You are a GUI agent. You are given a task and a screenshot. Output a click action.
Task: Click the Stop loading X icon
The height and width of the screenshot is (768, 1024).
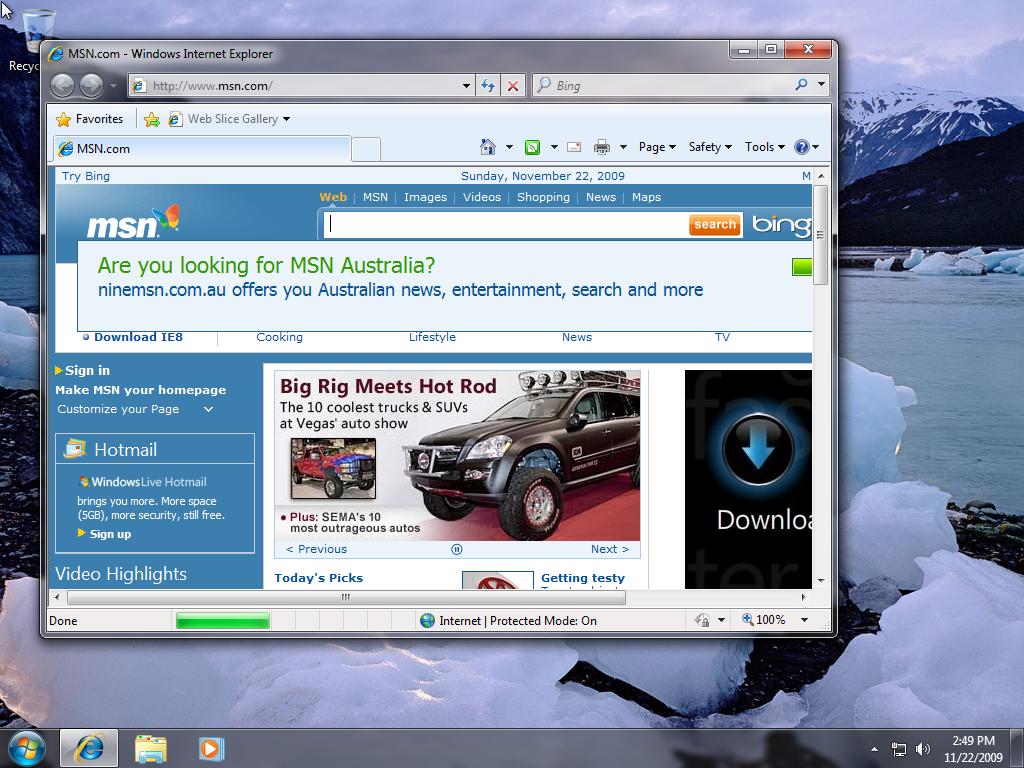coord(513,86)
